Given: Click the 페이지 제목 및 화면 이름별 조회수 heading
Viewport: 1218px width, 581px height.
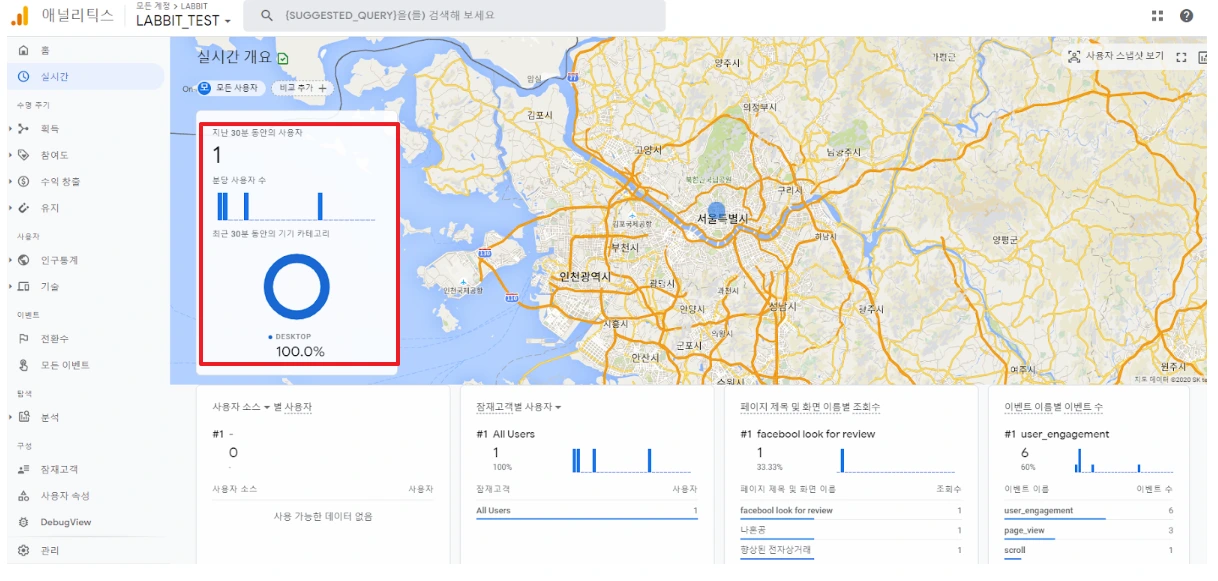Looking at the screenshot, I should (809, 407).
